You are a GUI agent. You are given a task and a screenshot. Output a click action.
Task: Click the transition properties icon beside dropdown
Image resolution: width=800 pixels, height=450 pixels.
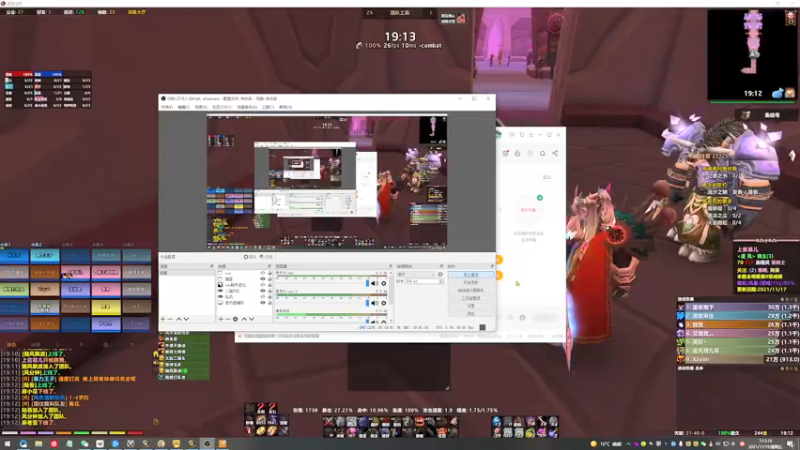(440, 274)
